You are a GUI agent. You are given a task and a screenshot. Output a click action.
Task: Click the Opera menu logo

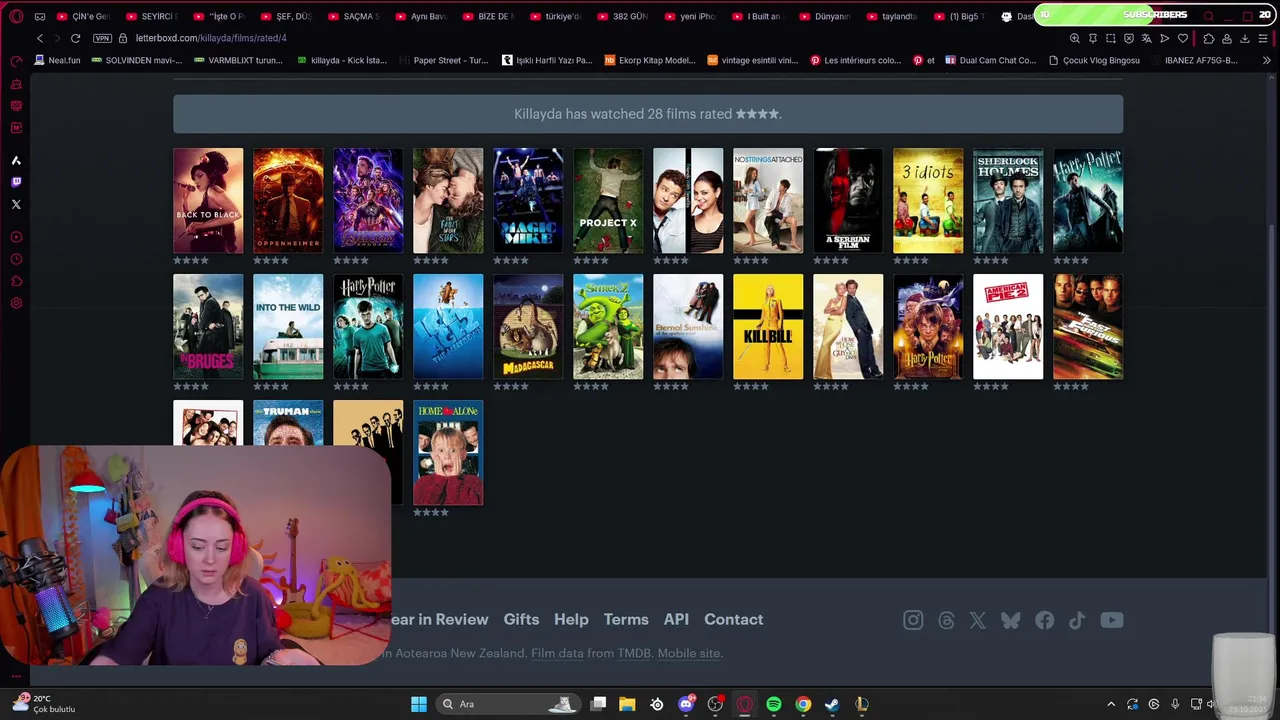tap(14, 16)
